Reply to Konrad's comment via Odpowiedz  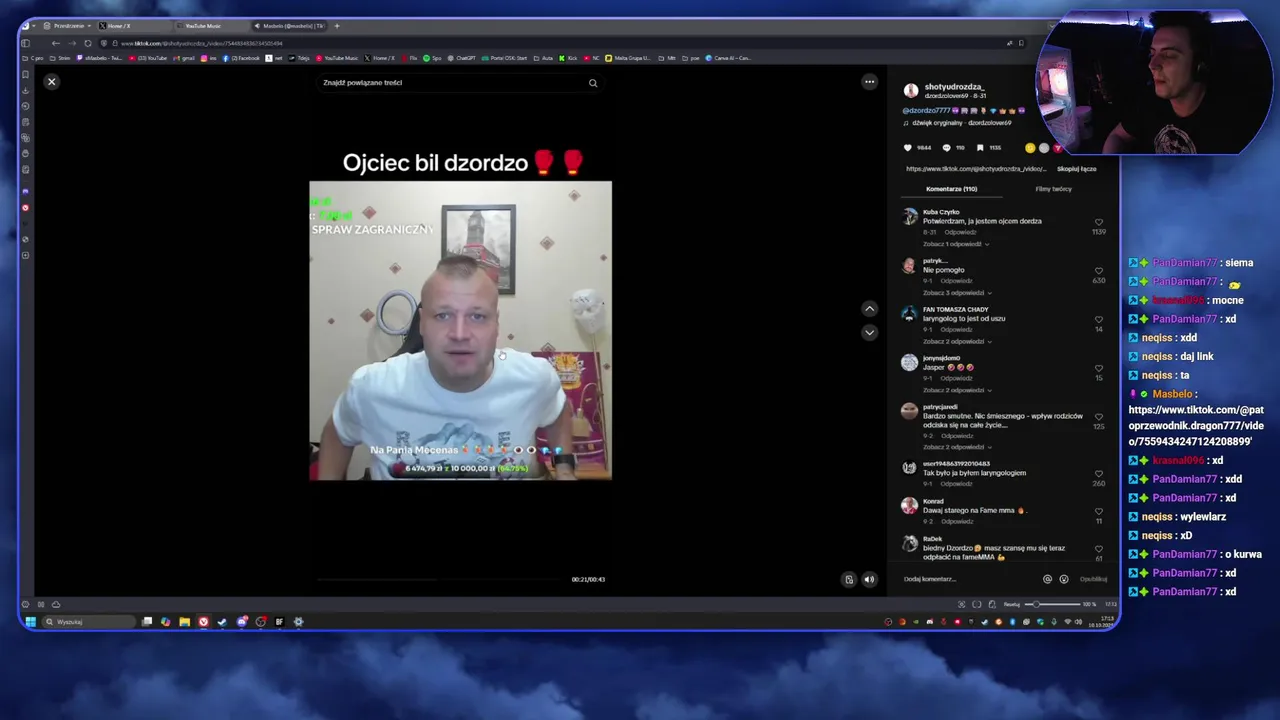pyautogui.click(x=957, y=521)
